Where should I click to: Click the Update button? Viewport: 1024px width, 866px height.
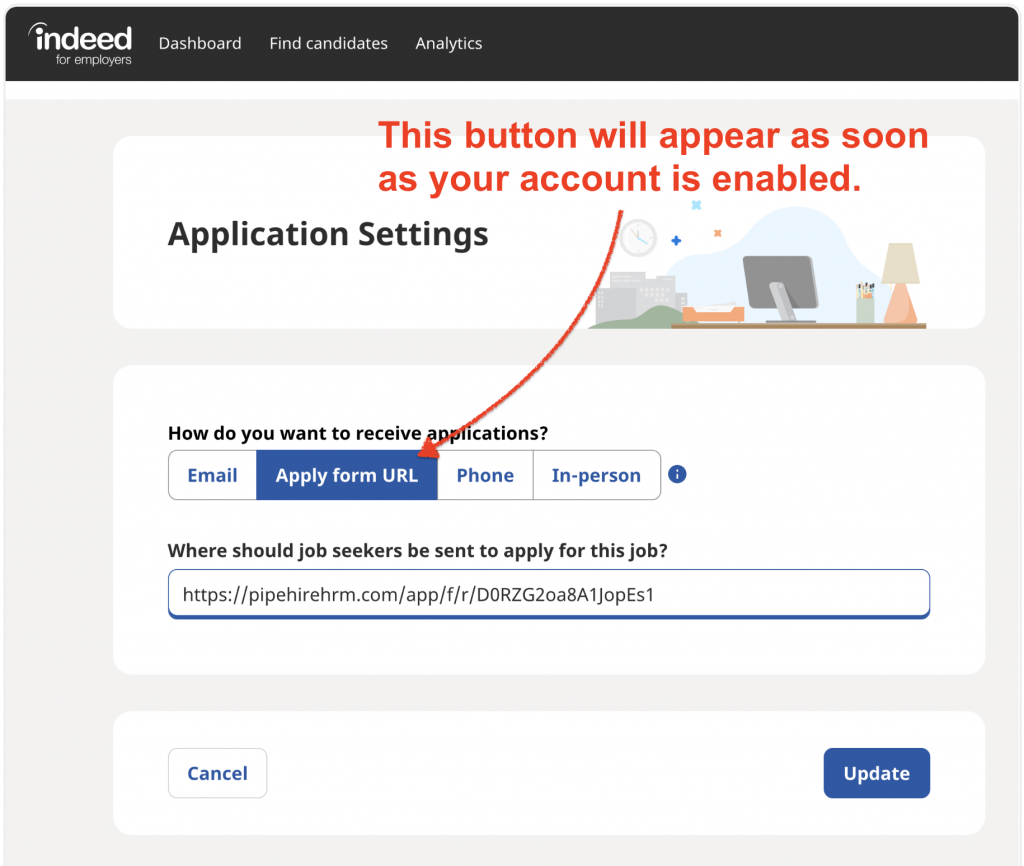click(876, 773)
